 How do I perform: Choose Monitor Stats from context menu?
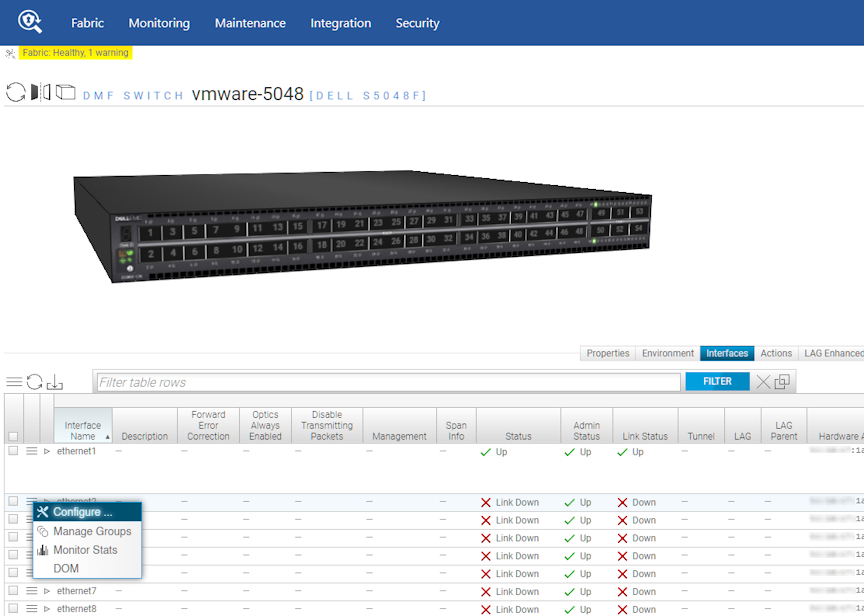pyautogui.click(x=88, y=550)
